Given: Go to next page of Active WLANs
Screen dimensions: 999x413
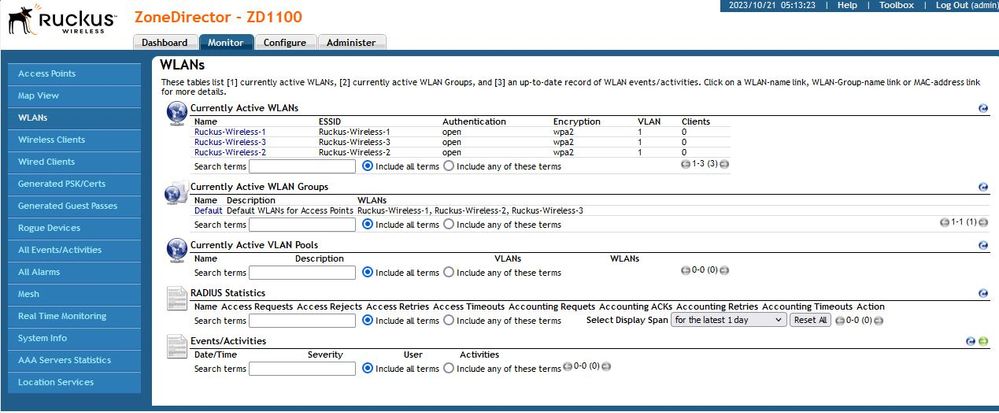Looking at the screenshot, I should (724, 164).
